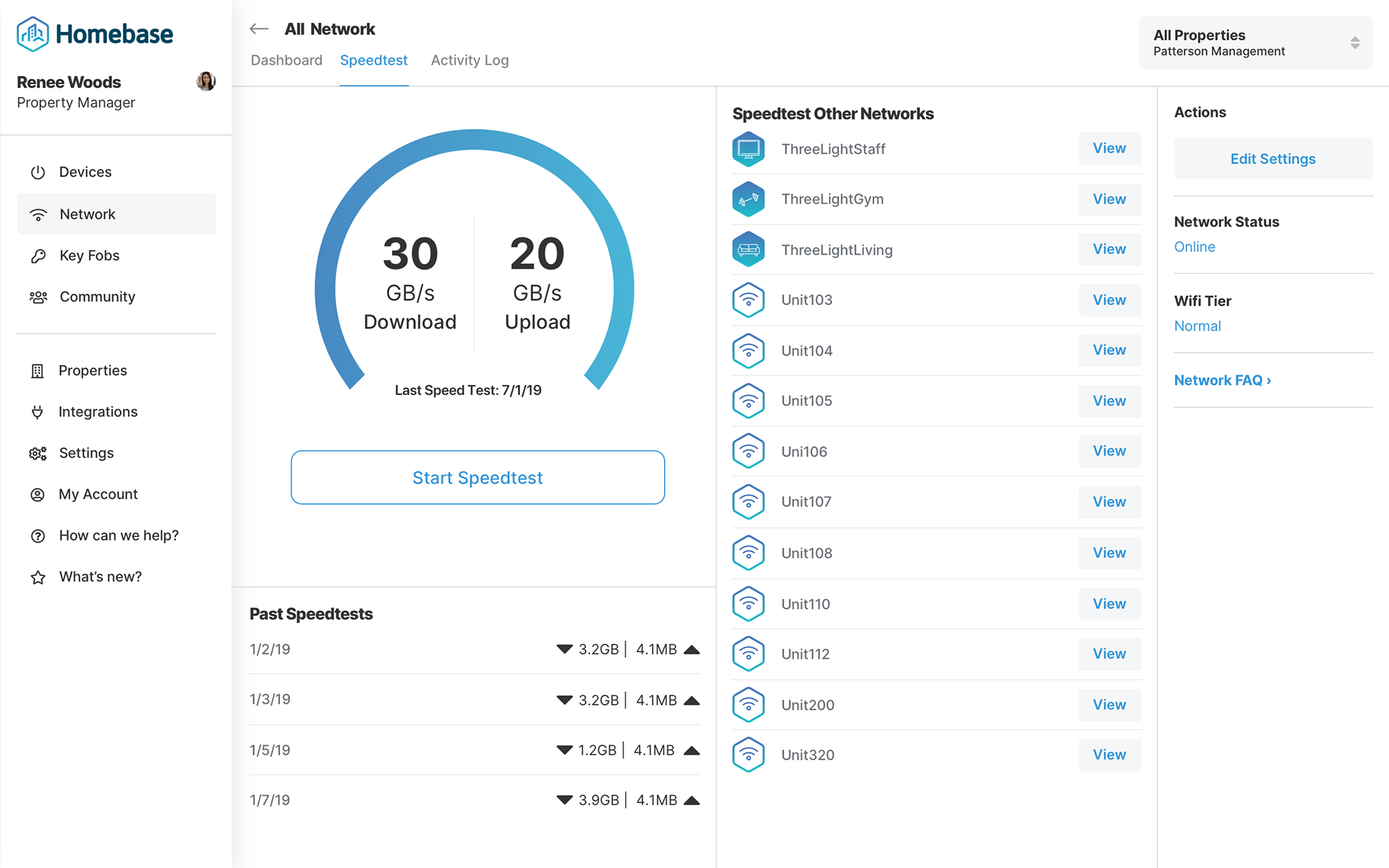Viewport: 1389px width, 868px height.
Task: Click the circular speed gauge arc
Action: tap(474, 140)
